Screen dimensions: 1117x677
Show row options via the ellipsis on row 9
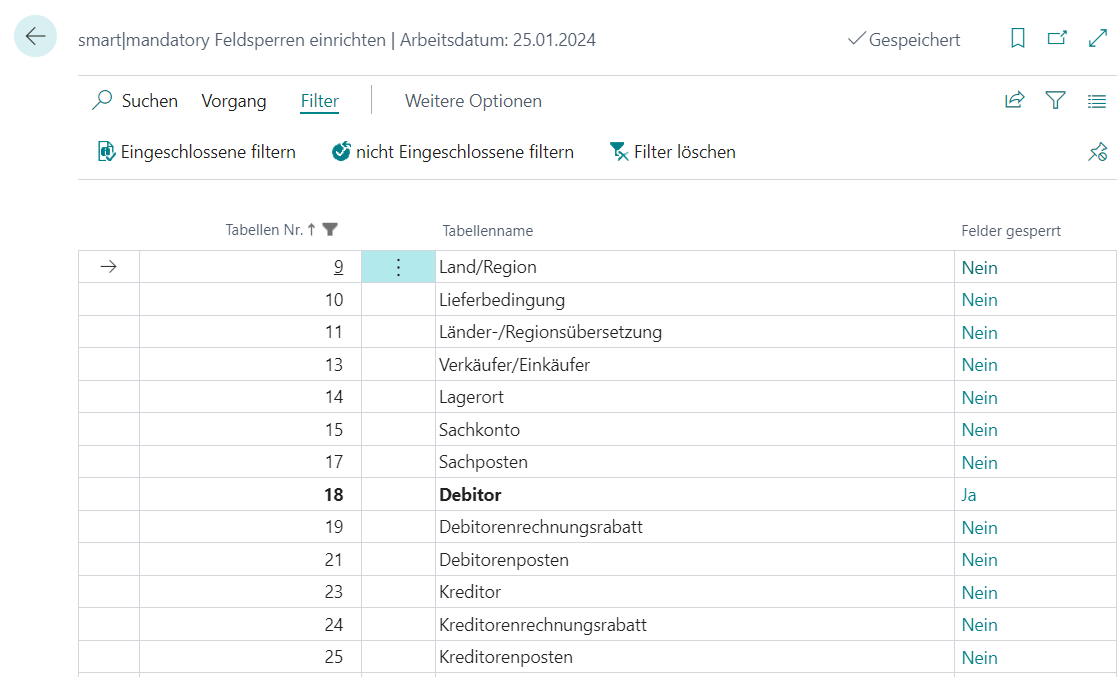tap(398, 266)
